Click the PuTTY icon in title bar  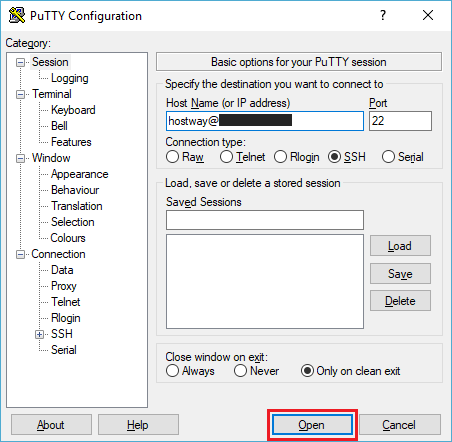(x=17, y=15)
